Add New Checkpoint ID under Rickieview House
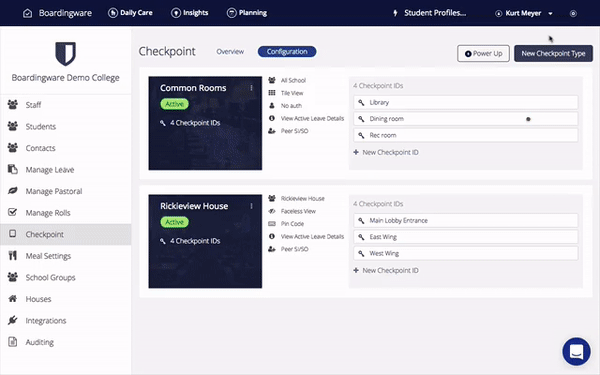 (386, 271)
